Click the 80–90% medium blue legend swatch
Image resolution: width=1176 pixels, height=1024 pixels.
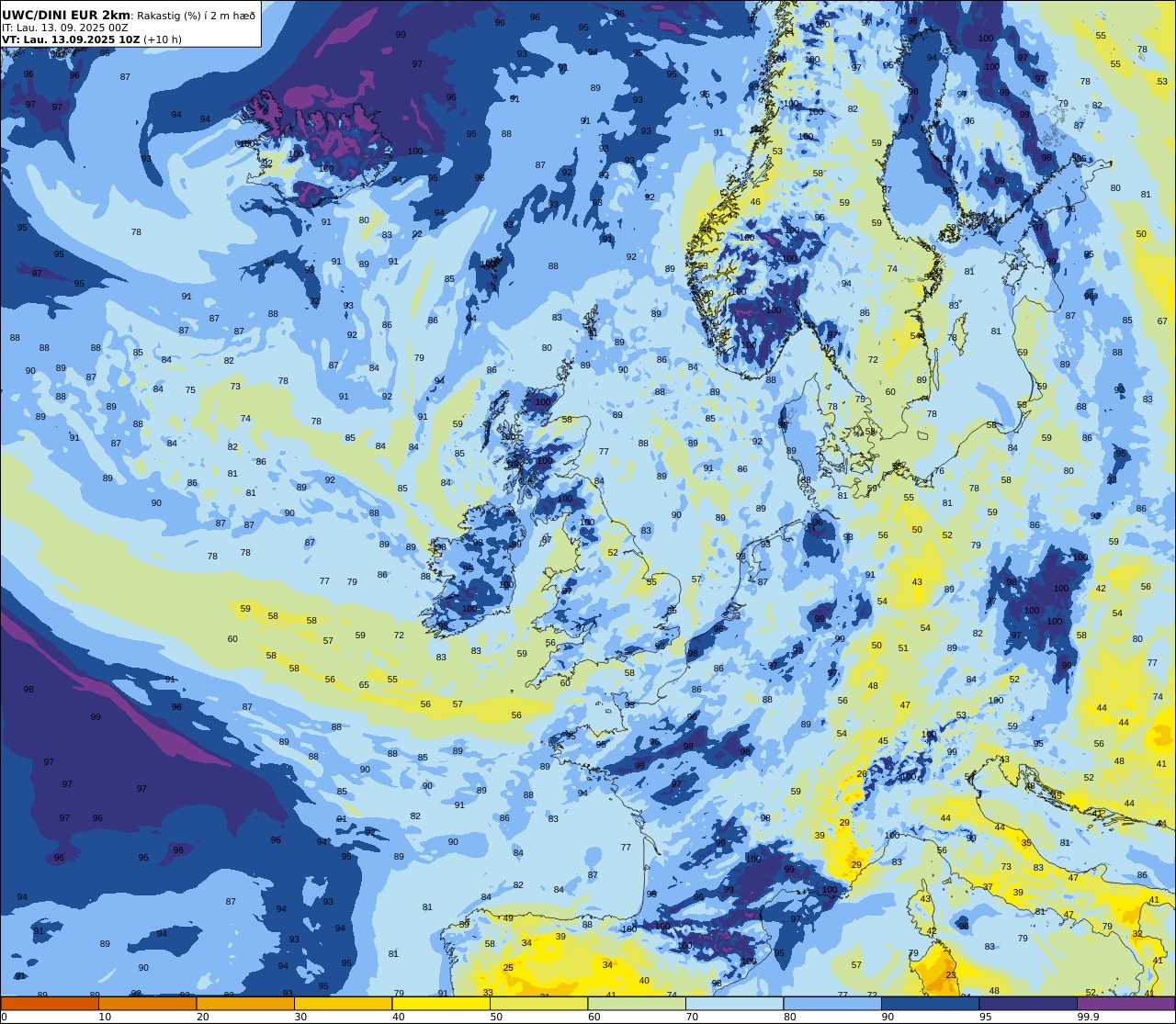point(832,1004)
